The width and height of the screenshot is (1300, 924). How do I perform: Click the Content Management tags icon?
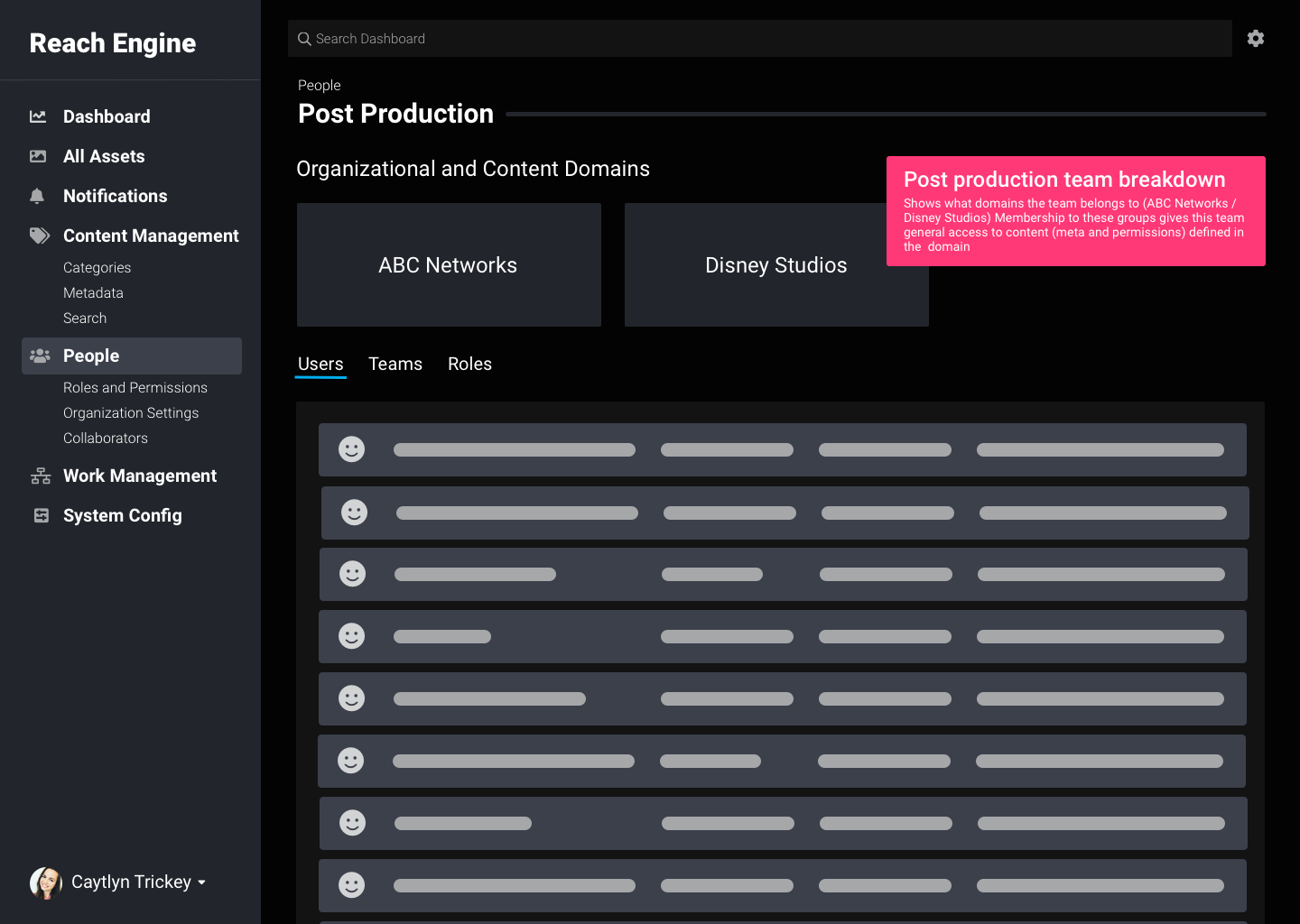[x=40, y=236]
